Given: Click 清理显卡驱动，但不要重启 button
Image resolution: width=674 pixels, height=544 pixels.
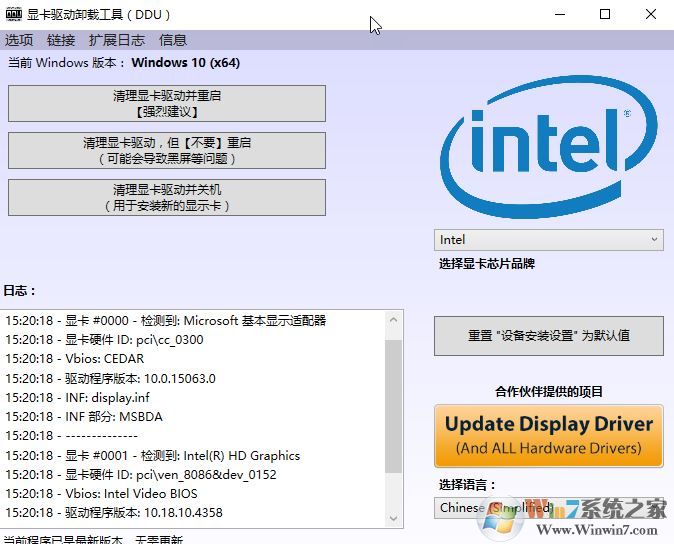Looking at the screenshot, I should [x=167, y=150].
